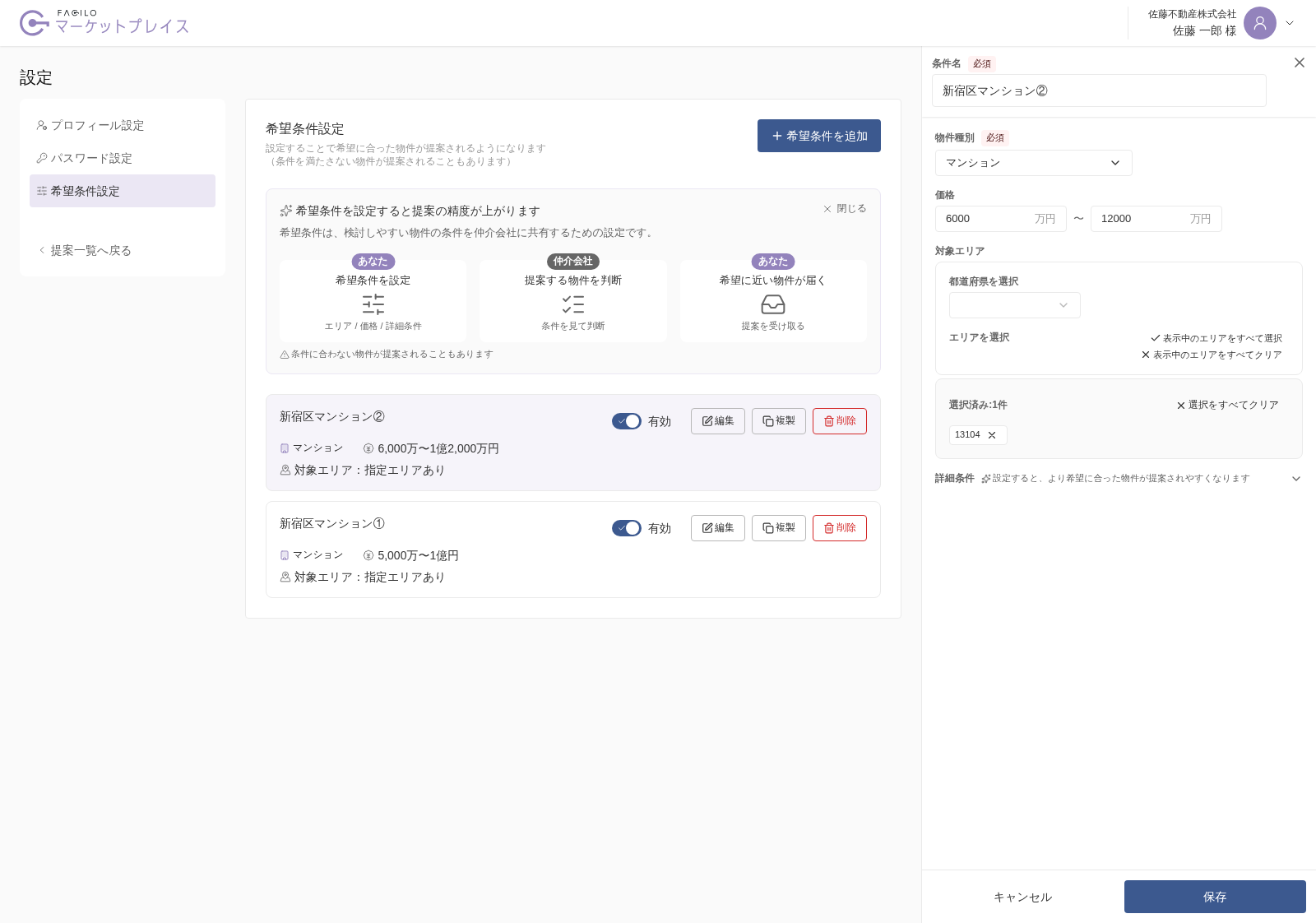The width and height of the screenshot is (1316, 923).
Task: Click 保存 button
Action: 1215,897
